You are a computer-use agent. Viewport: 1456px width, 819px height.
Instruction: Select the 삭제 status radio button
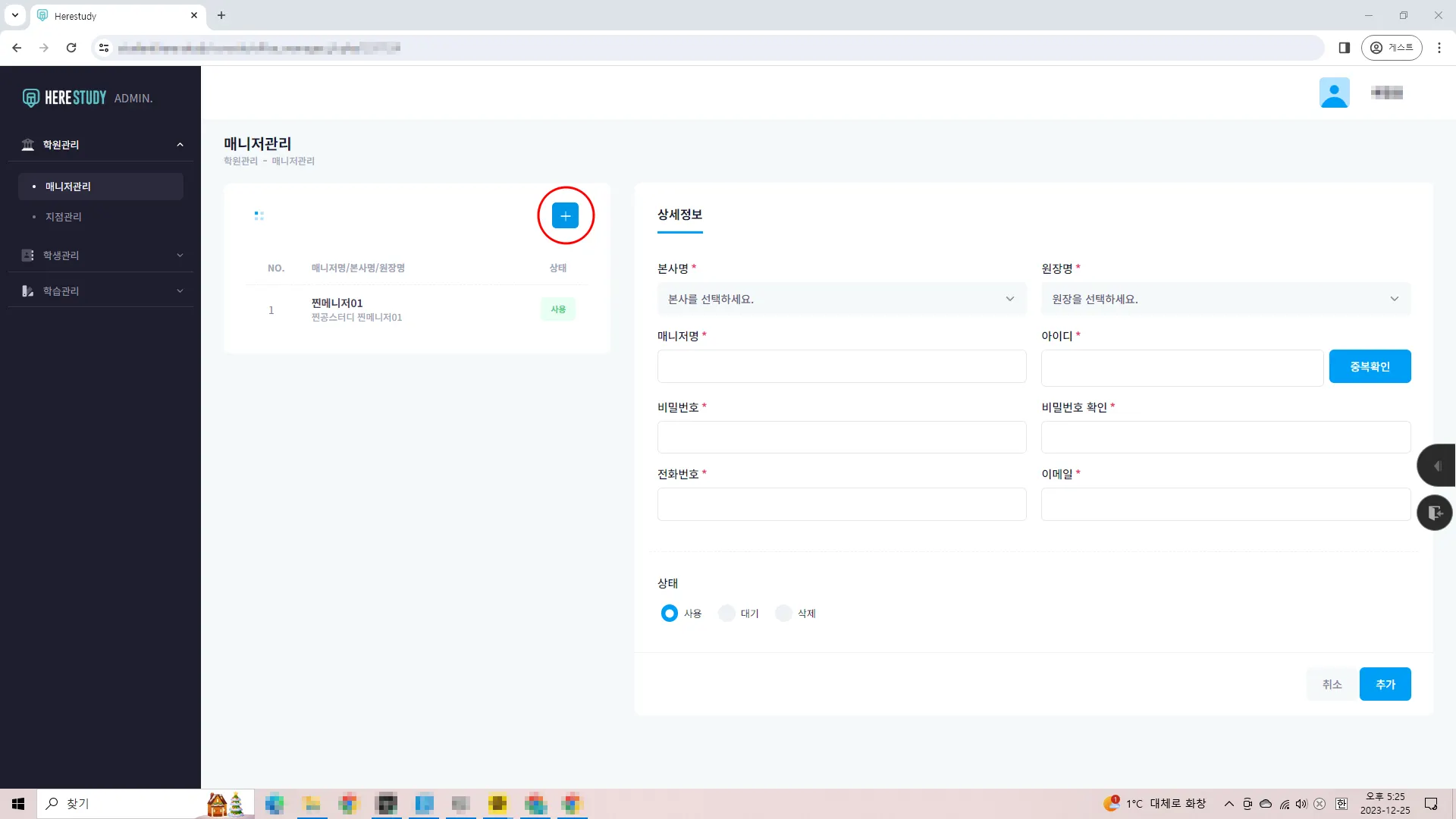tap(783, 613)
